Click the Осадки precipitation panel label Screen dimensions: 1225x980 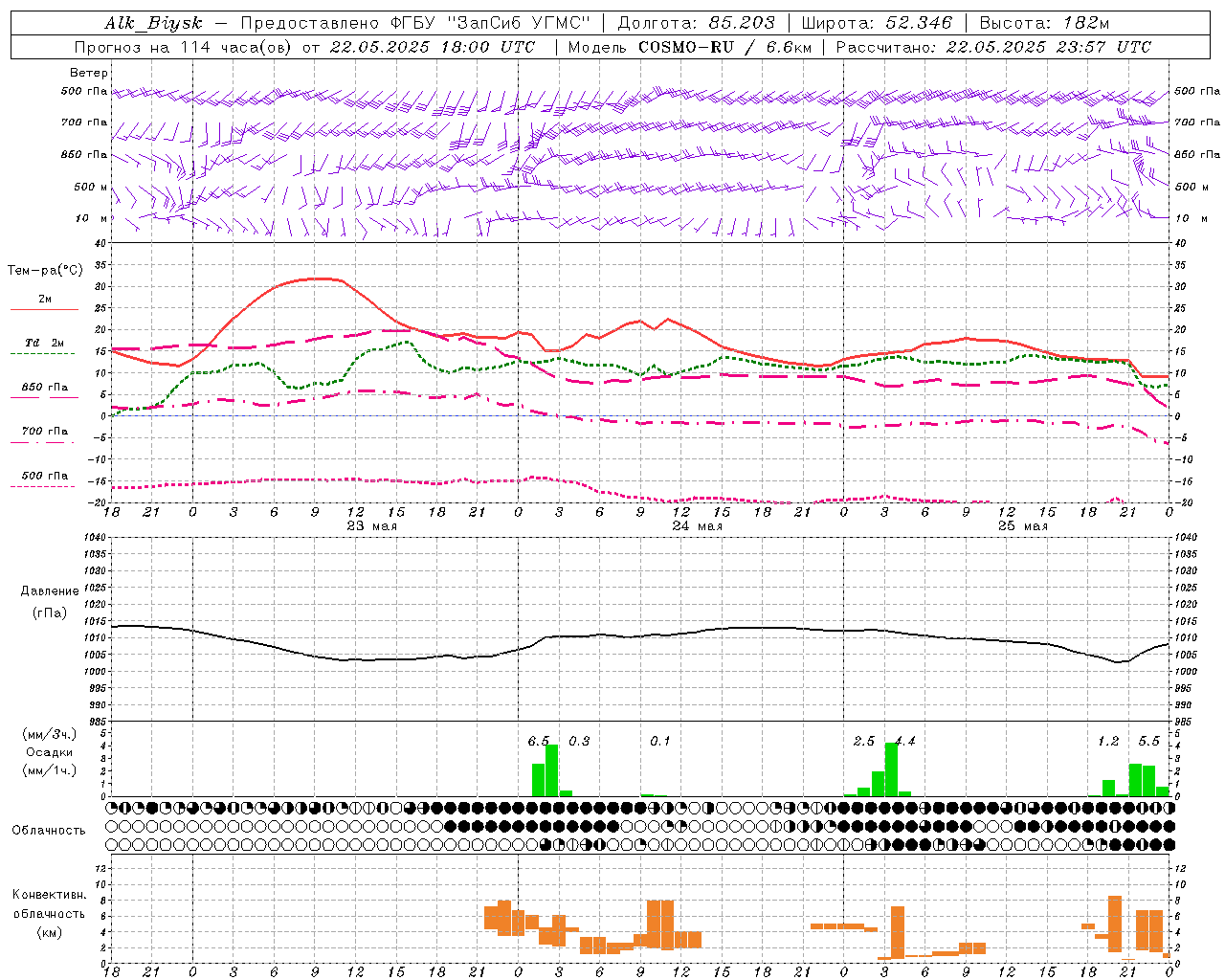(49, 752)
